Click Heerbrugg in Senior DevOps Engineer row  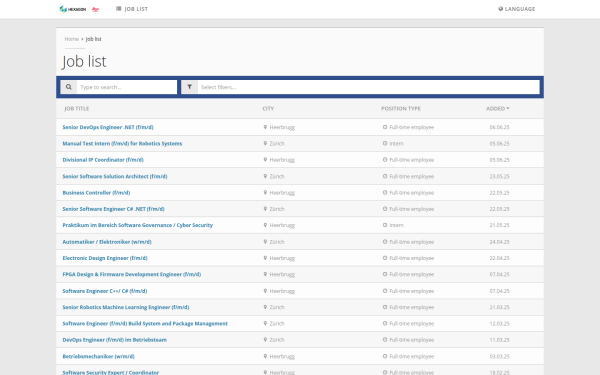[282, 127]
